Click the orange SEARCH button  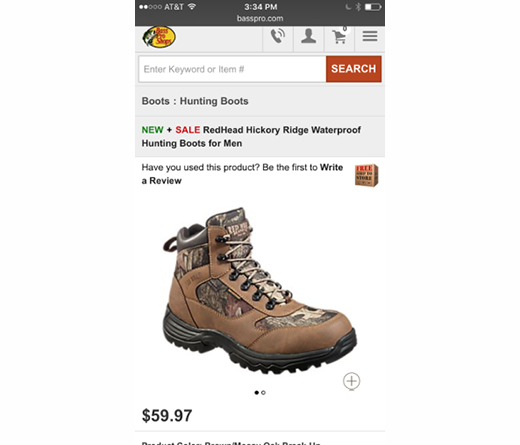(x=354, y=69)
